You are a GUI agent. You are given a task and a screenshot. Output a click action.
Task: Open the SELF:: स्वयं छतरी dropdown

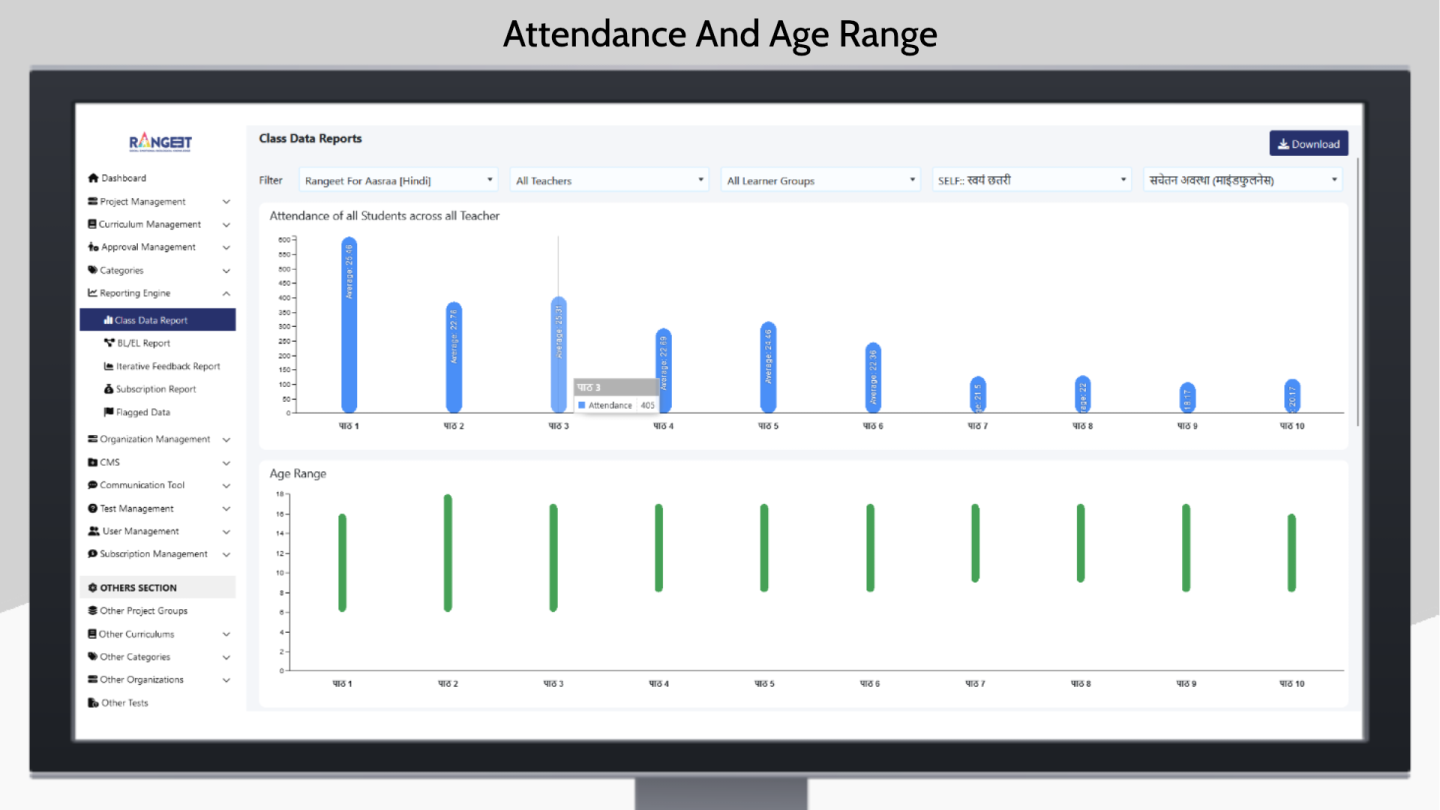[x=1032, y=180]
